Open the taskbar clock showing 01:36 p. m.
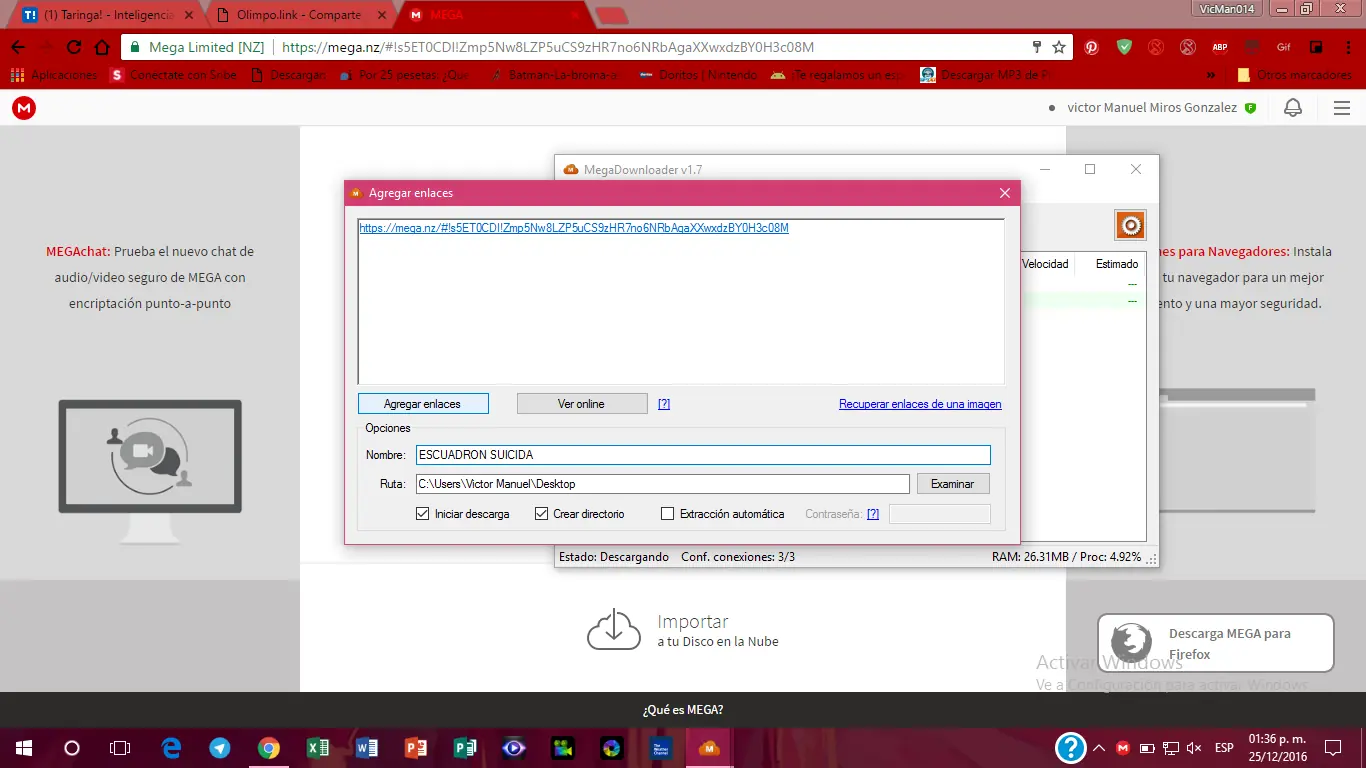The width and height of the screenshot is (1366, 768). [1275, 747]
